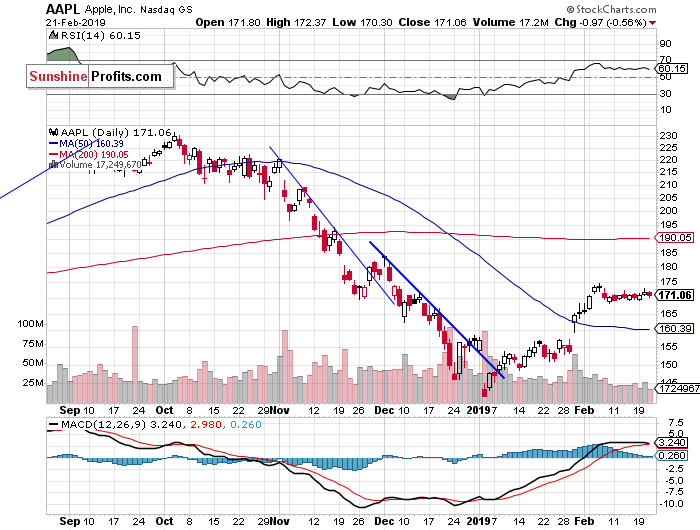Screen dimensions: 700x530
Task: Click the -5.0 label on MACD axis
Action: point(674,481)
